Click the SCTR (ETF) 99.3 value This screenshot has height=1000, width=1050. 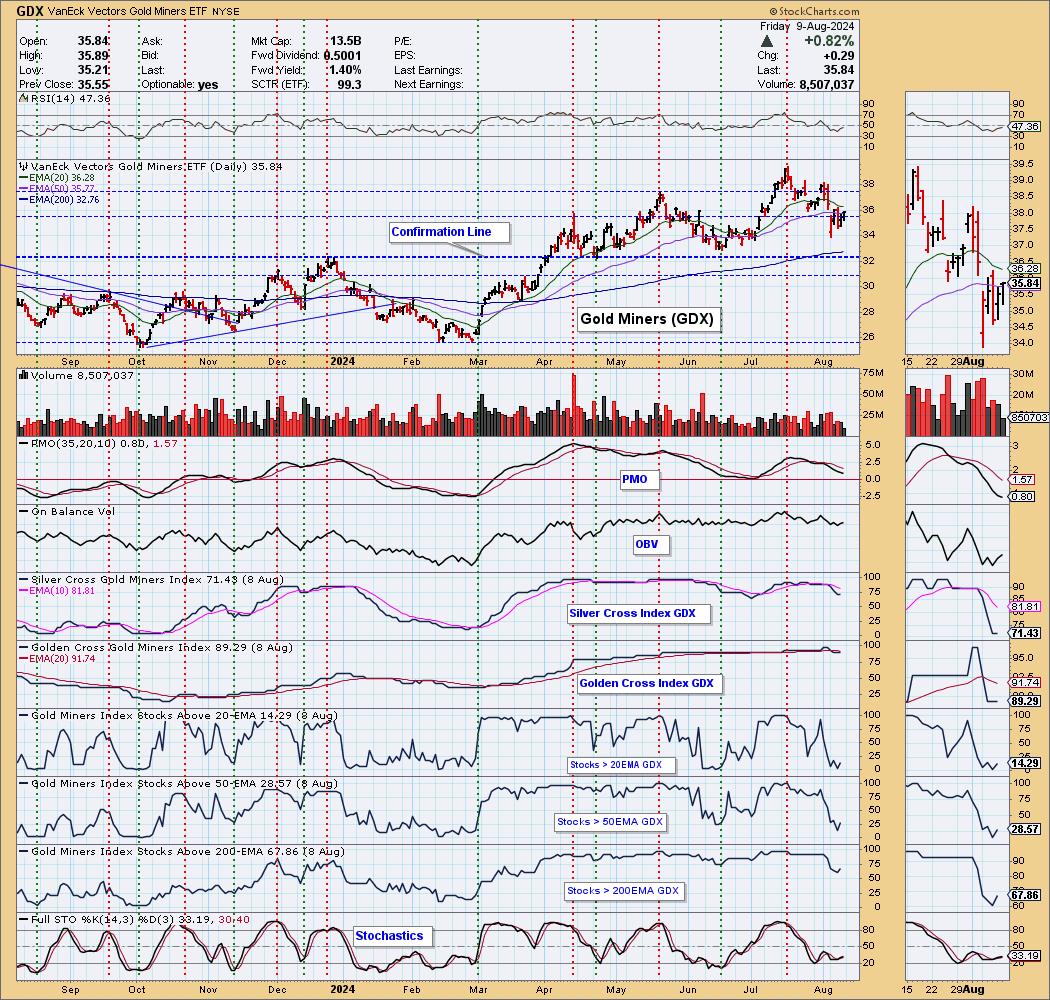click(x=350, y=84)
